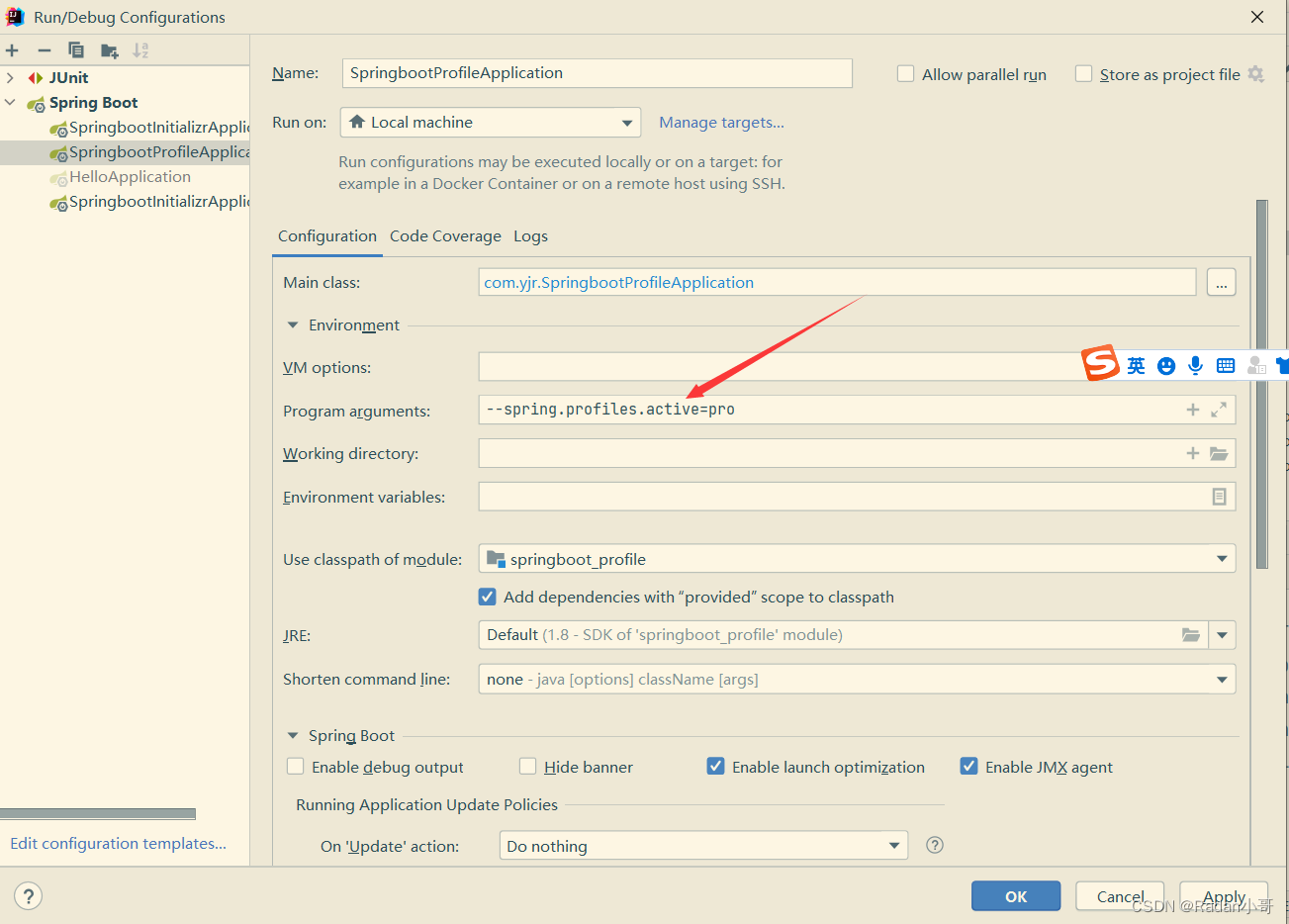Switch Sogou input language mode (英)
Viewport: 1289px width, 924px height.
click(1136, 366)
